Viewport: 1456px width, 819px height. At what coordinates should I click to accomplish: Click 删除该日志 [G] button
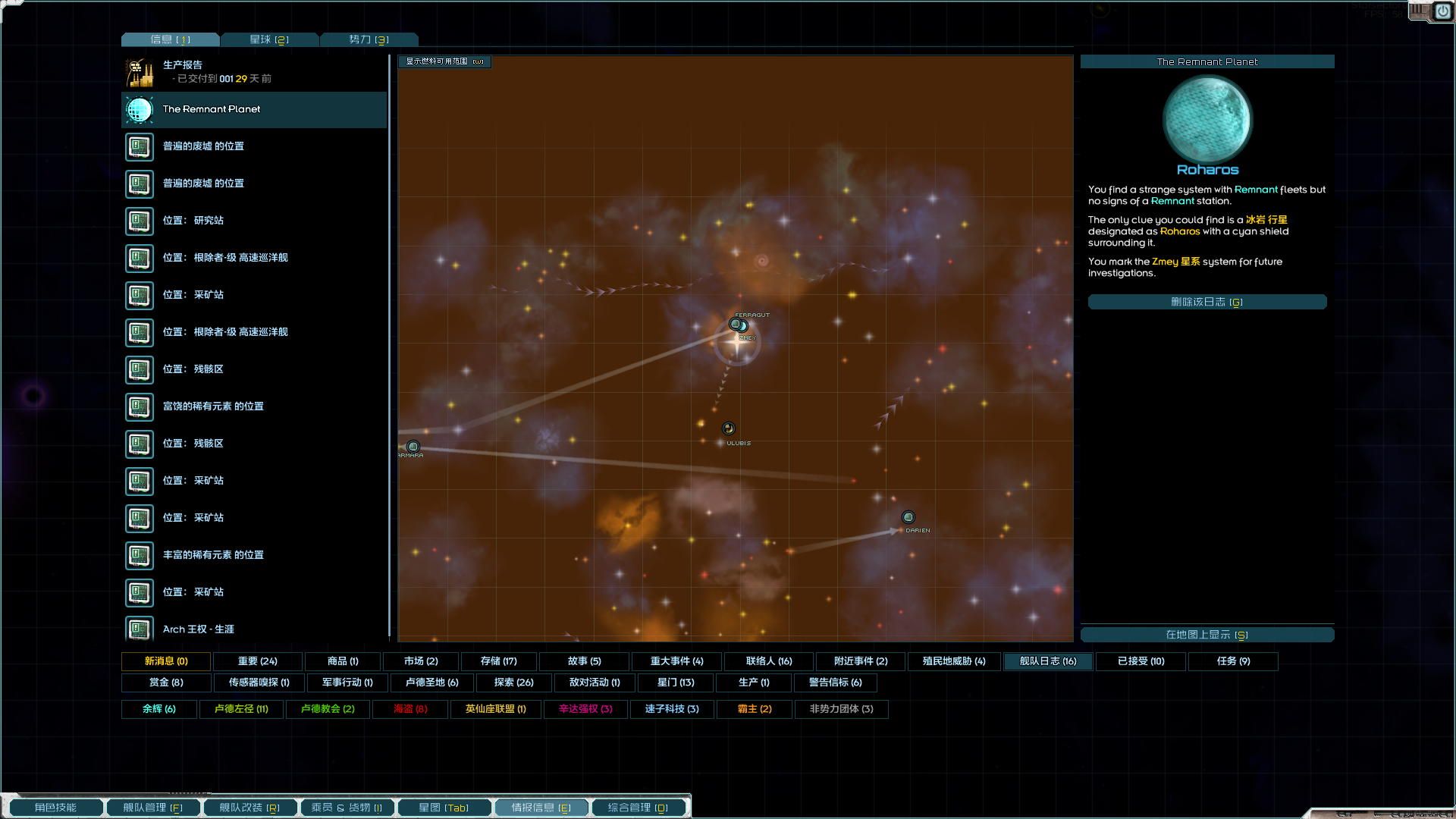pyautogui.click(x=1207, y=302)
